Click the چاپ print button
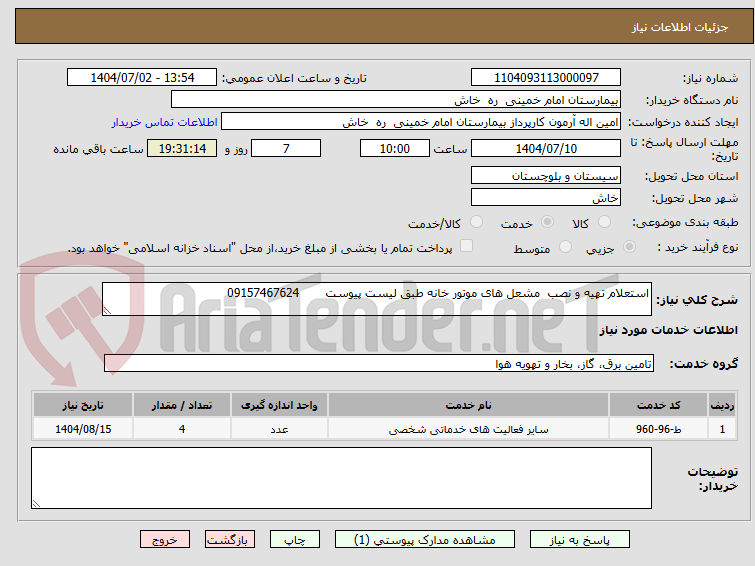The image size is (755, 566). coord(295,540)
